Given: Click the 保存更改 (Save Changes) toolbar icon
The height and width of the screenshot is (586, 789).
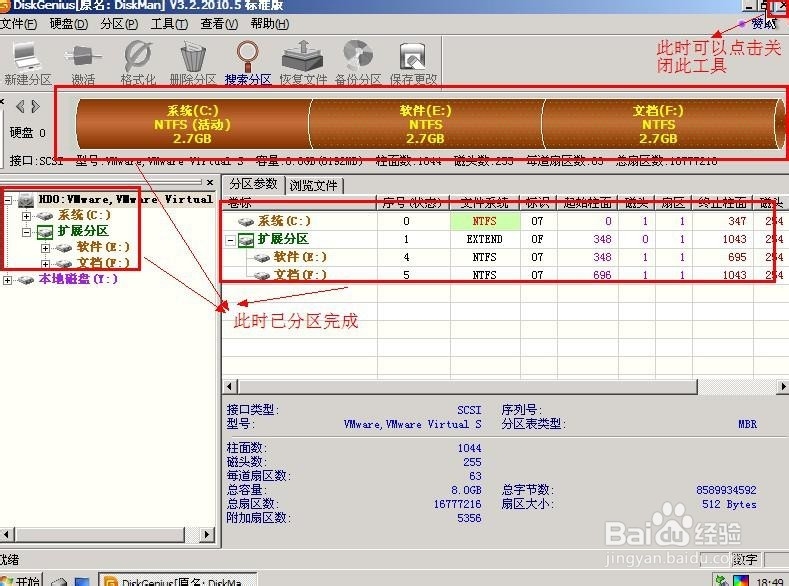Looking at the screenshot, I should coord(413,63).
